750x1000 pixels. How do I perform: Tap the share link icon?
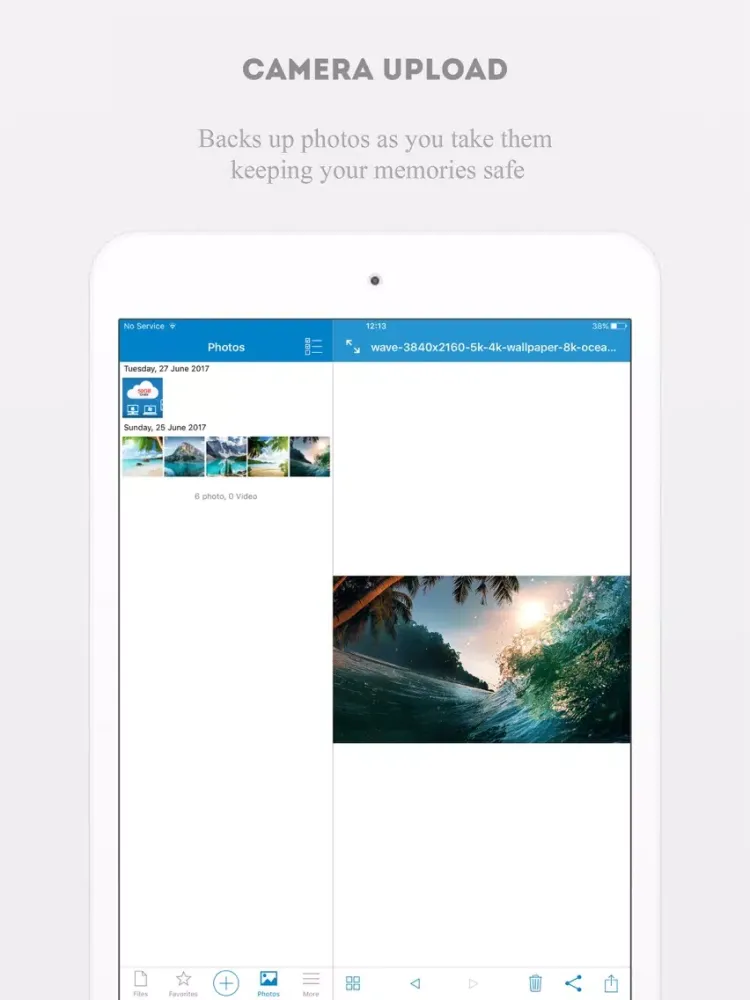(x=573, y=983)
